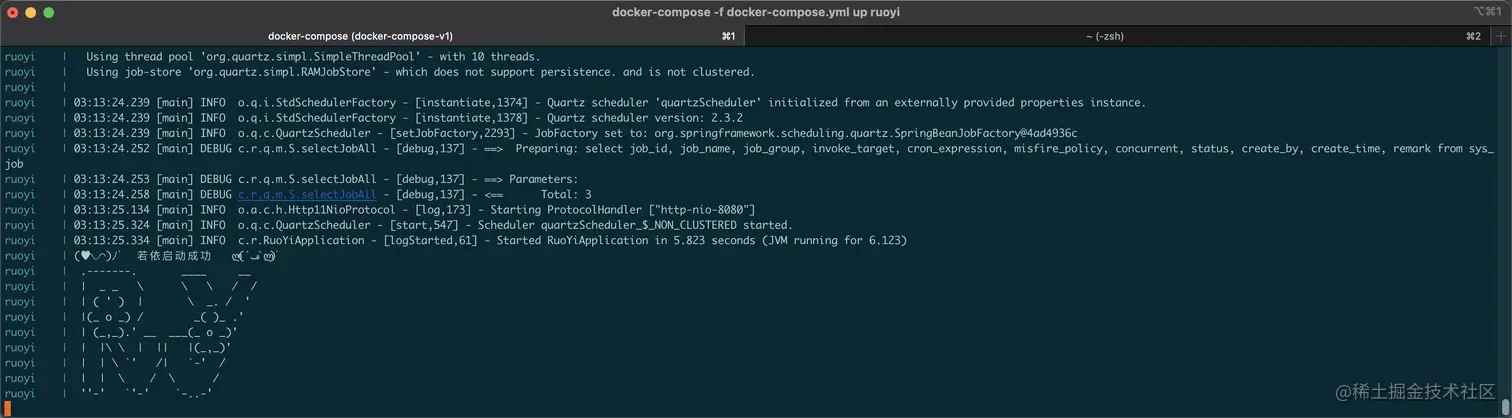Click the ⌘1 shortcut badge on the first tab
1512x418 pixels.
[728, 36]
